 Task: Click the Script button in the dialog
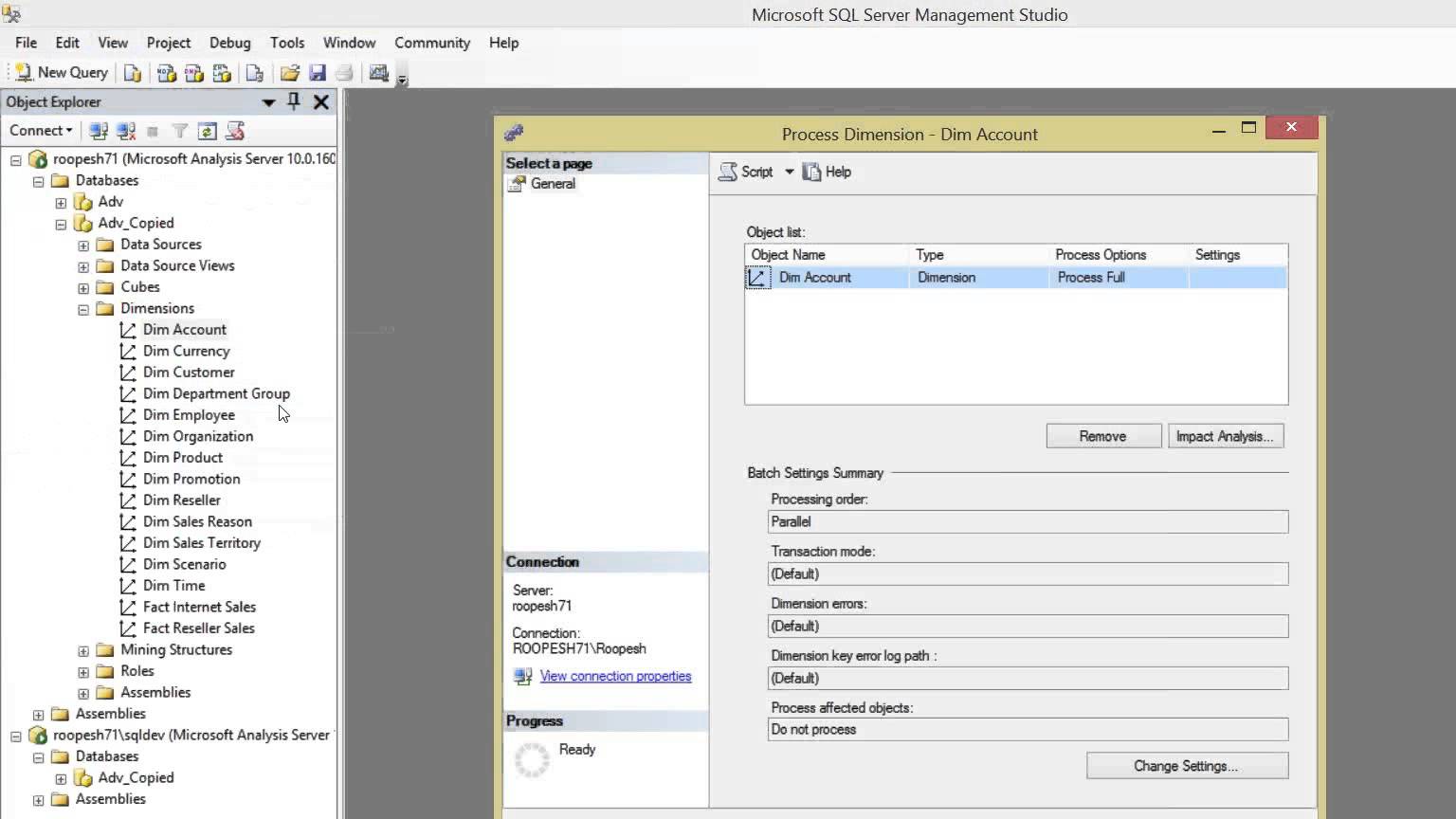(x=746, y=172)
